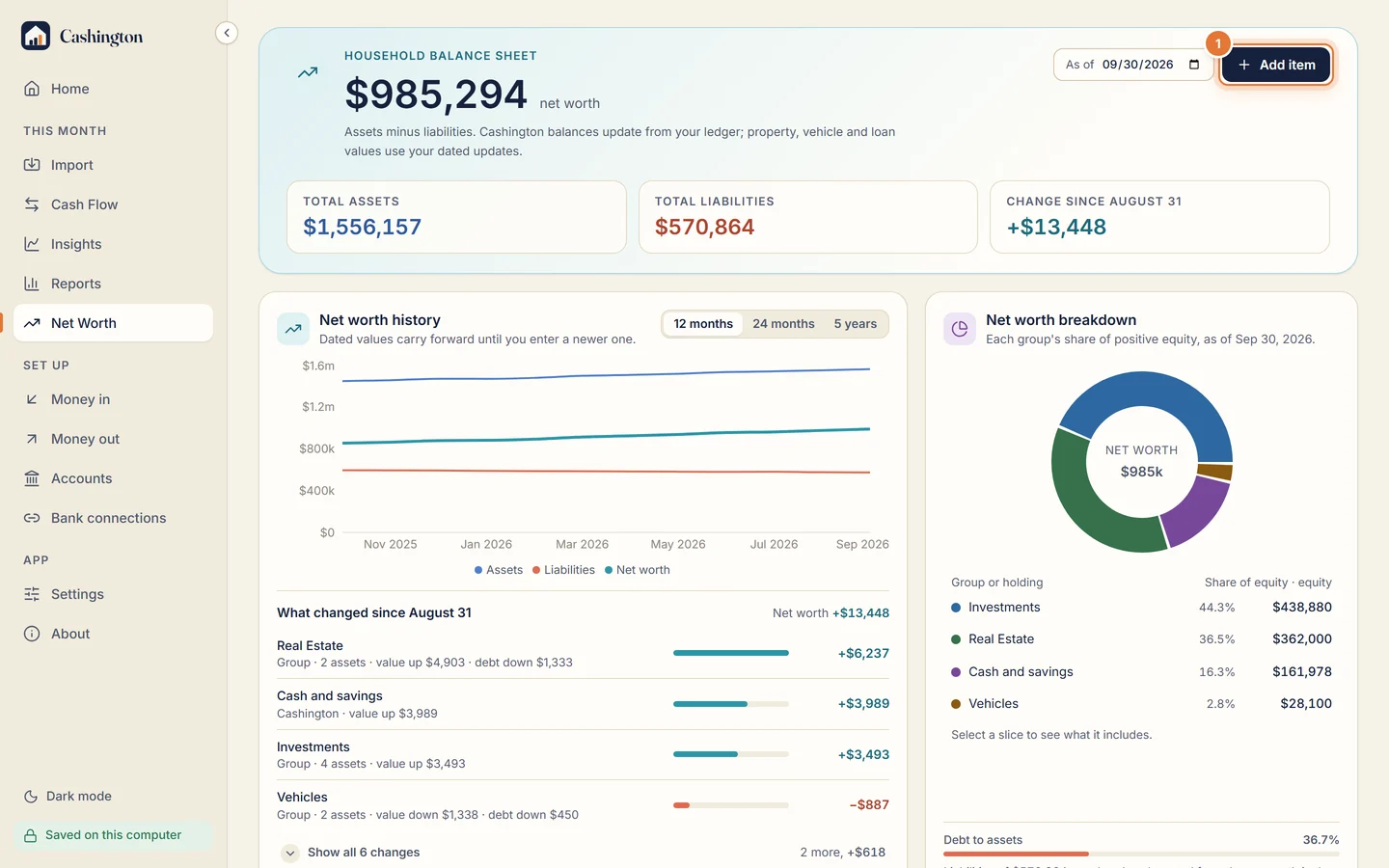The width and height of the screenshot is (1389, 868).
Task: Click the Investments change row showing +$3,493
Action: (x=583, y=755)
